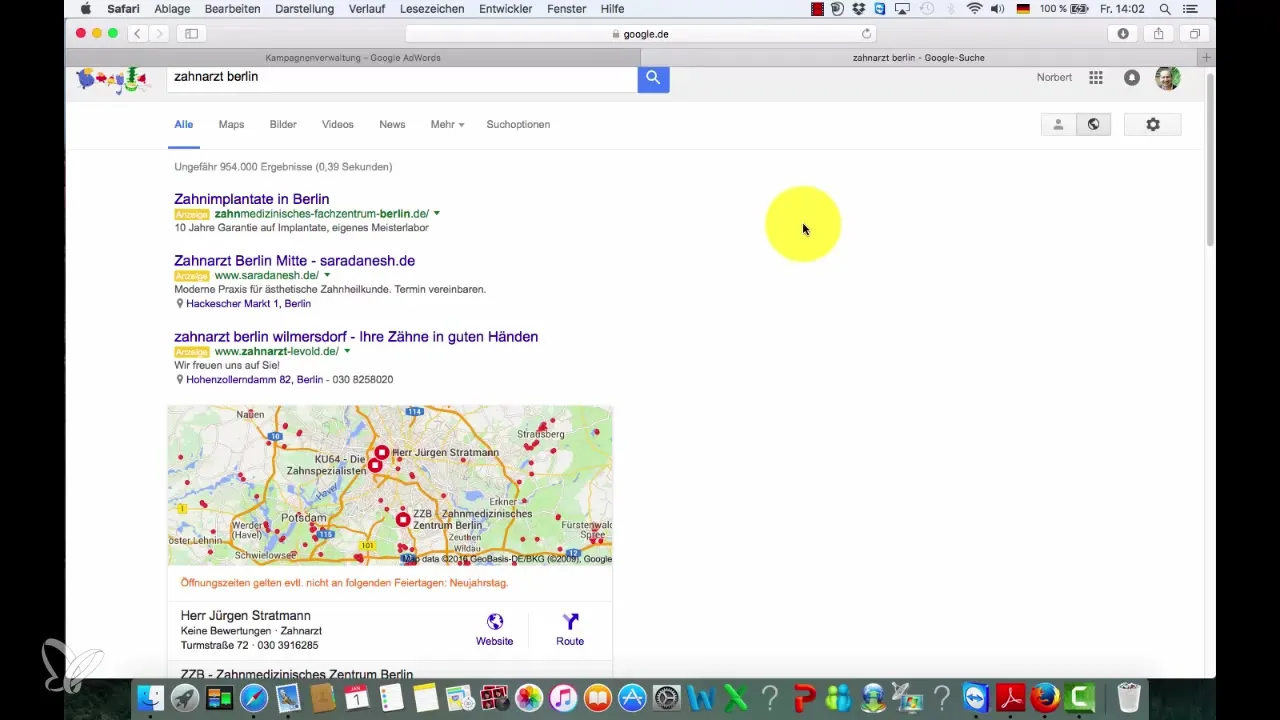Click the Google doodle logo
Screen dimensions: 1280x720
point(112,80)
